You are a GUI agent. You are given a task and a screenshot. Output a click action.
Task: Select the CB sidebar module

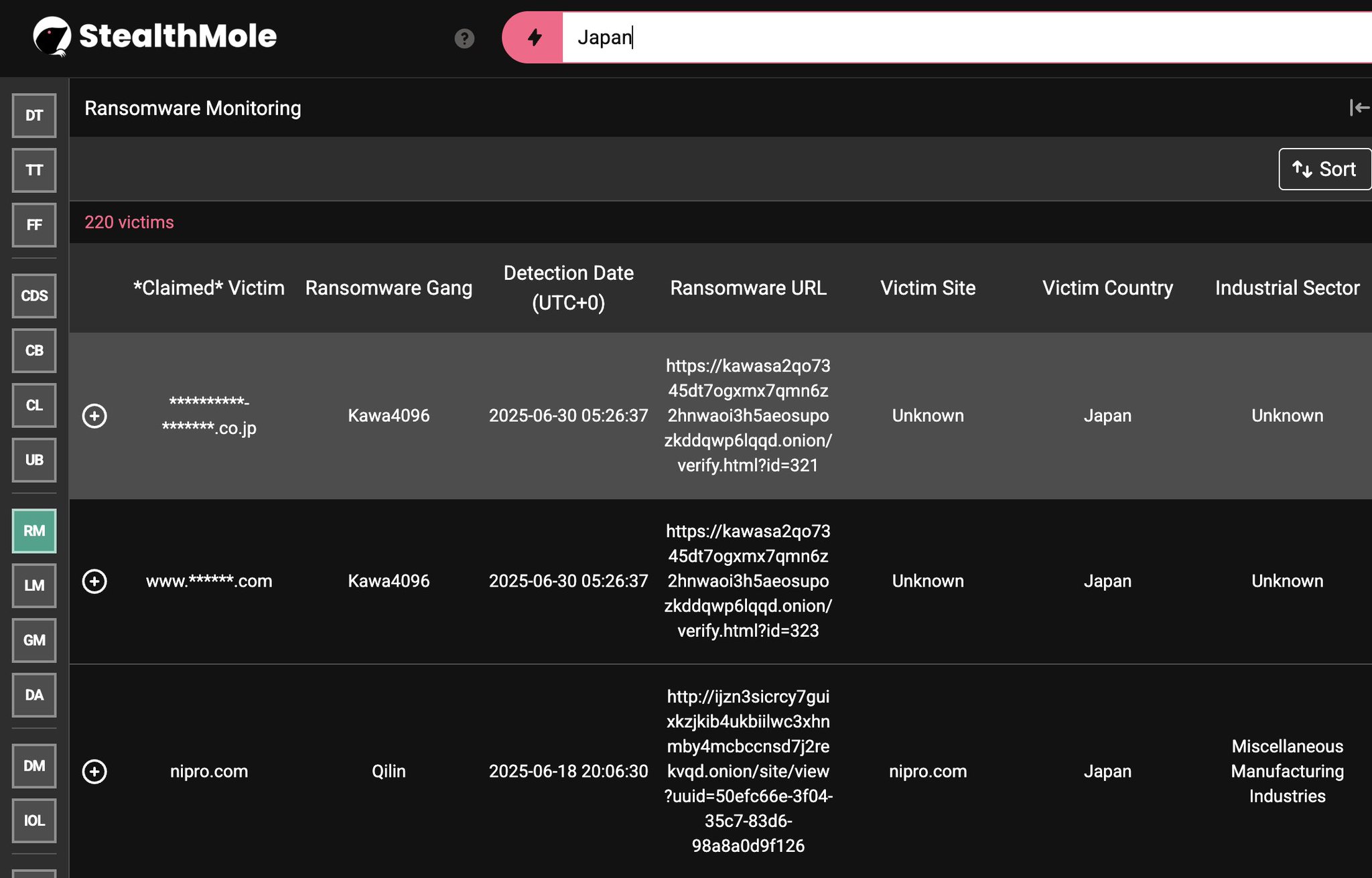tap(34, 350)
